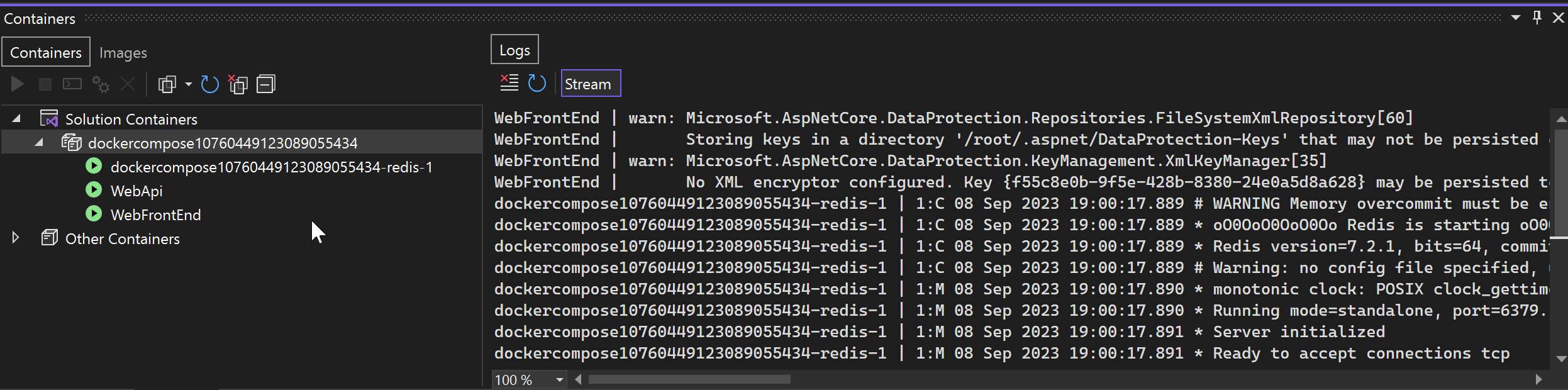Open the 100 % zoom dropdown
Screen dimensions: 1568x390
[x=559, y=379]
